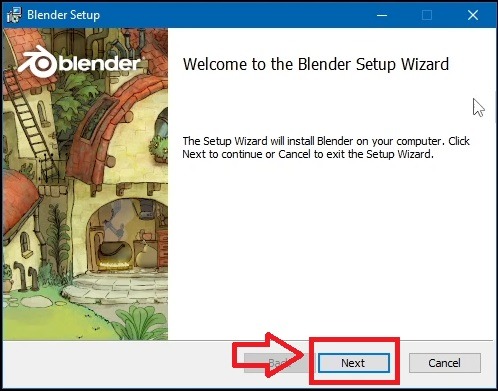
Task: Exit setup with the Cancel button
Action: (445, 363)
